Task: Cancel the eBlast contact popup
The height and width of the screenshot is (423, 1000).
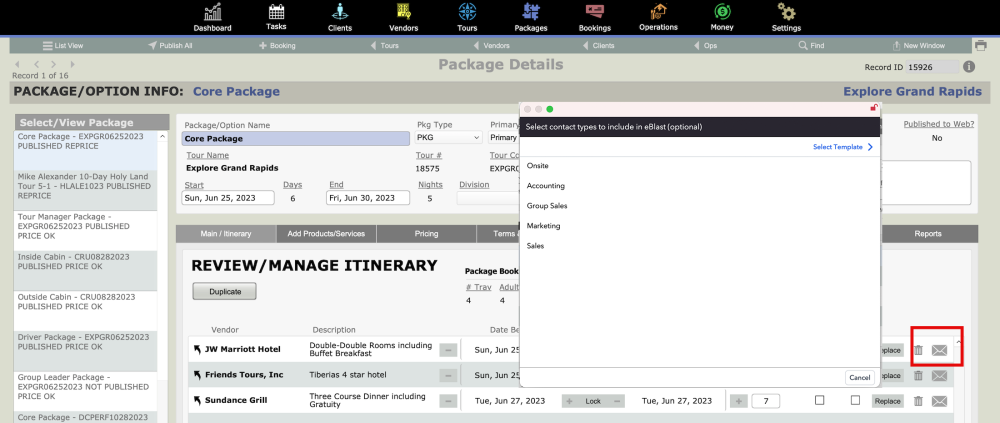Action: point(859,377)
